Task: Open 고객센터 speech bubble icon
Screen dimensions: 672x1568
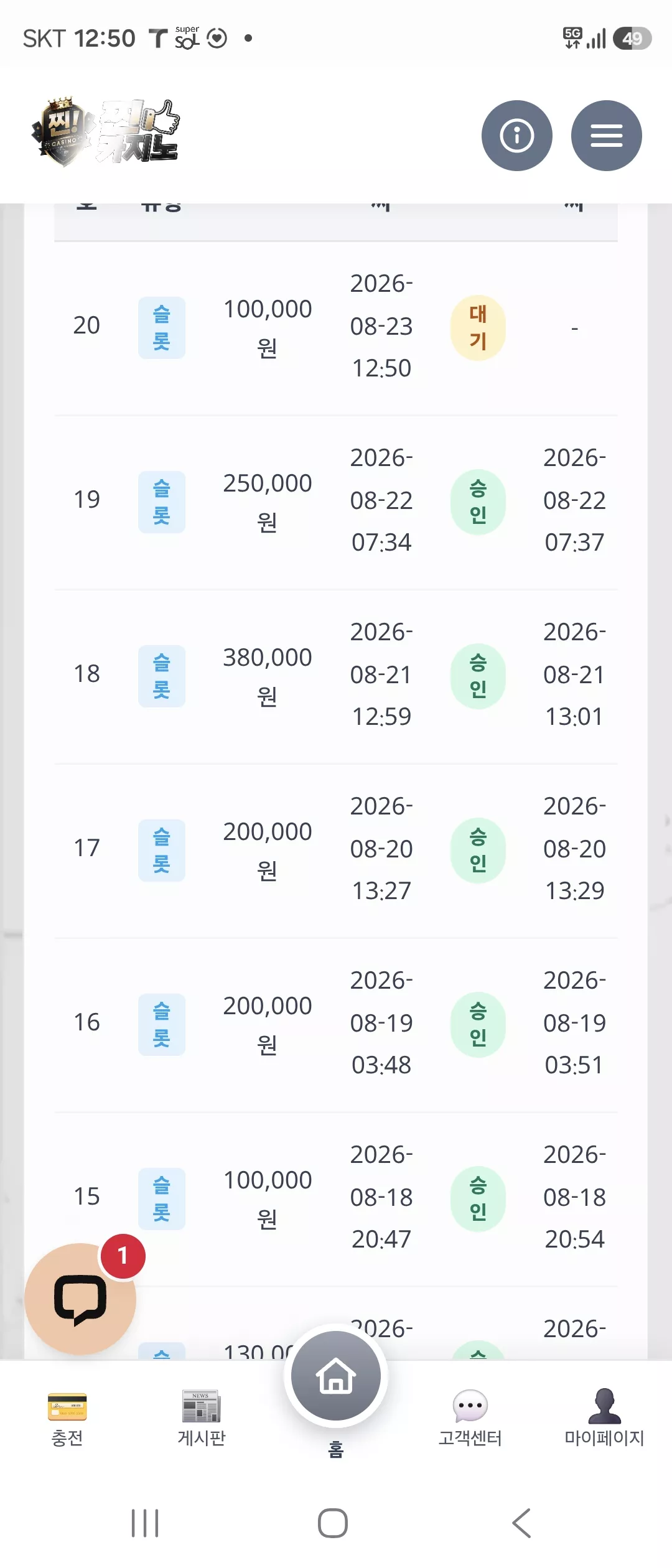Action: pos(470,1406)
